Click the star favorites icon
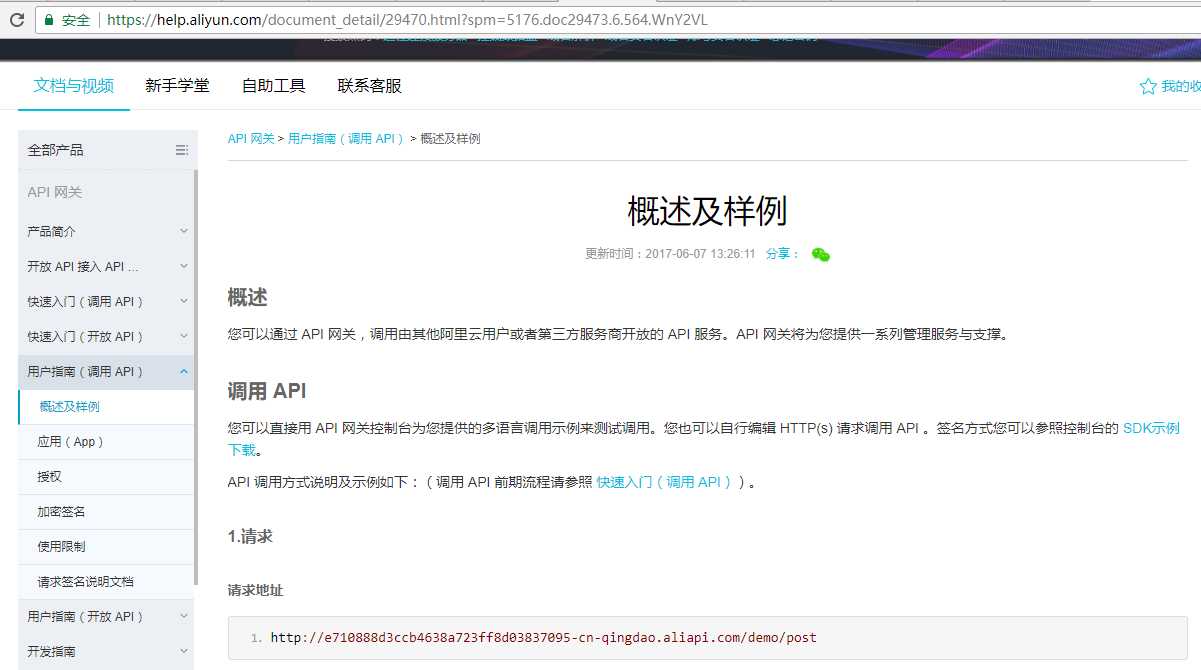Image resolution: width=1201 pixels, height=670 pixels. point(1148,87)
